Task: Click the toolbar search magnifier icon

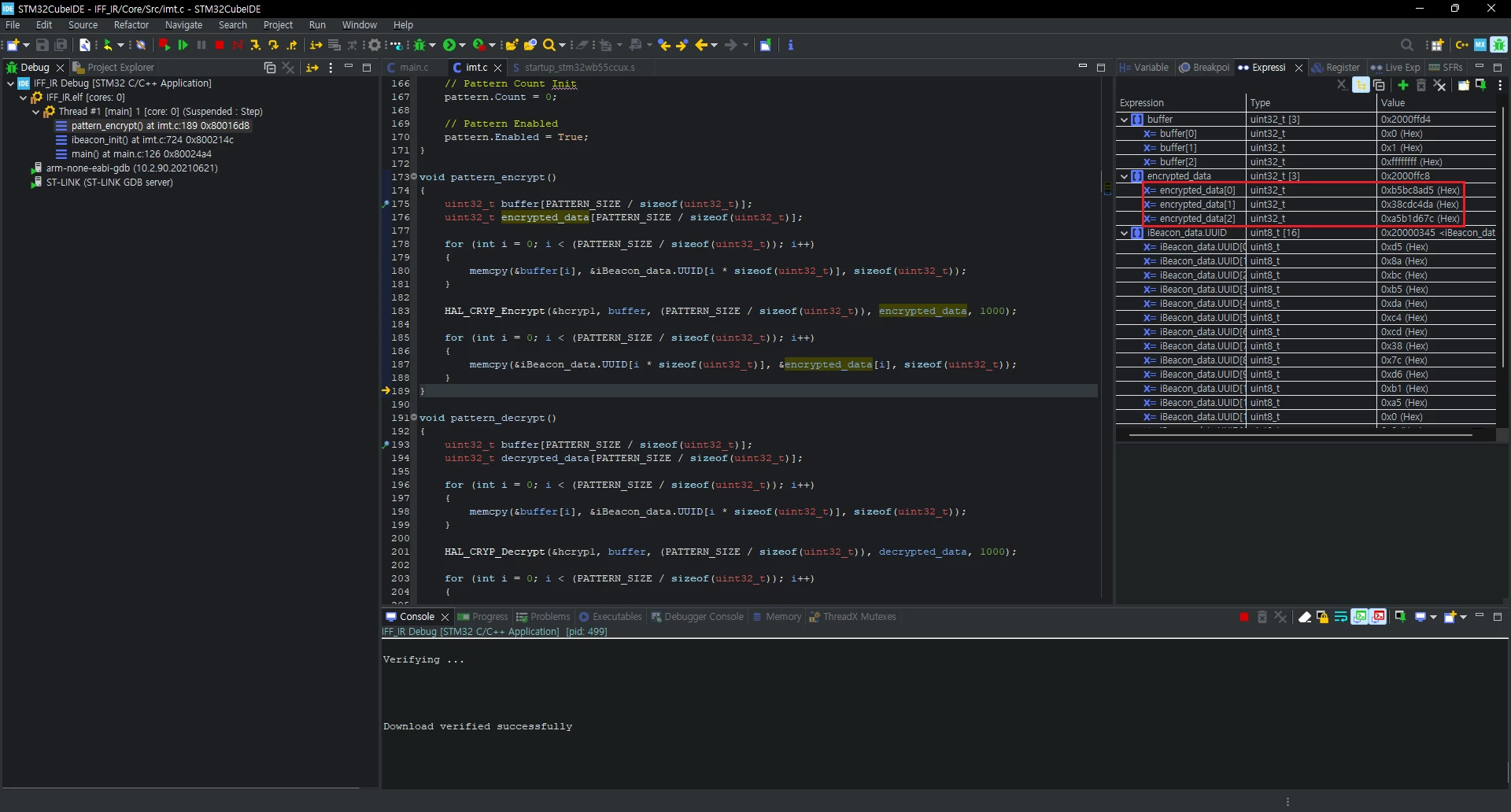Action: (x=1407, y=46)
